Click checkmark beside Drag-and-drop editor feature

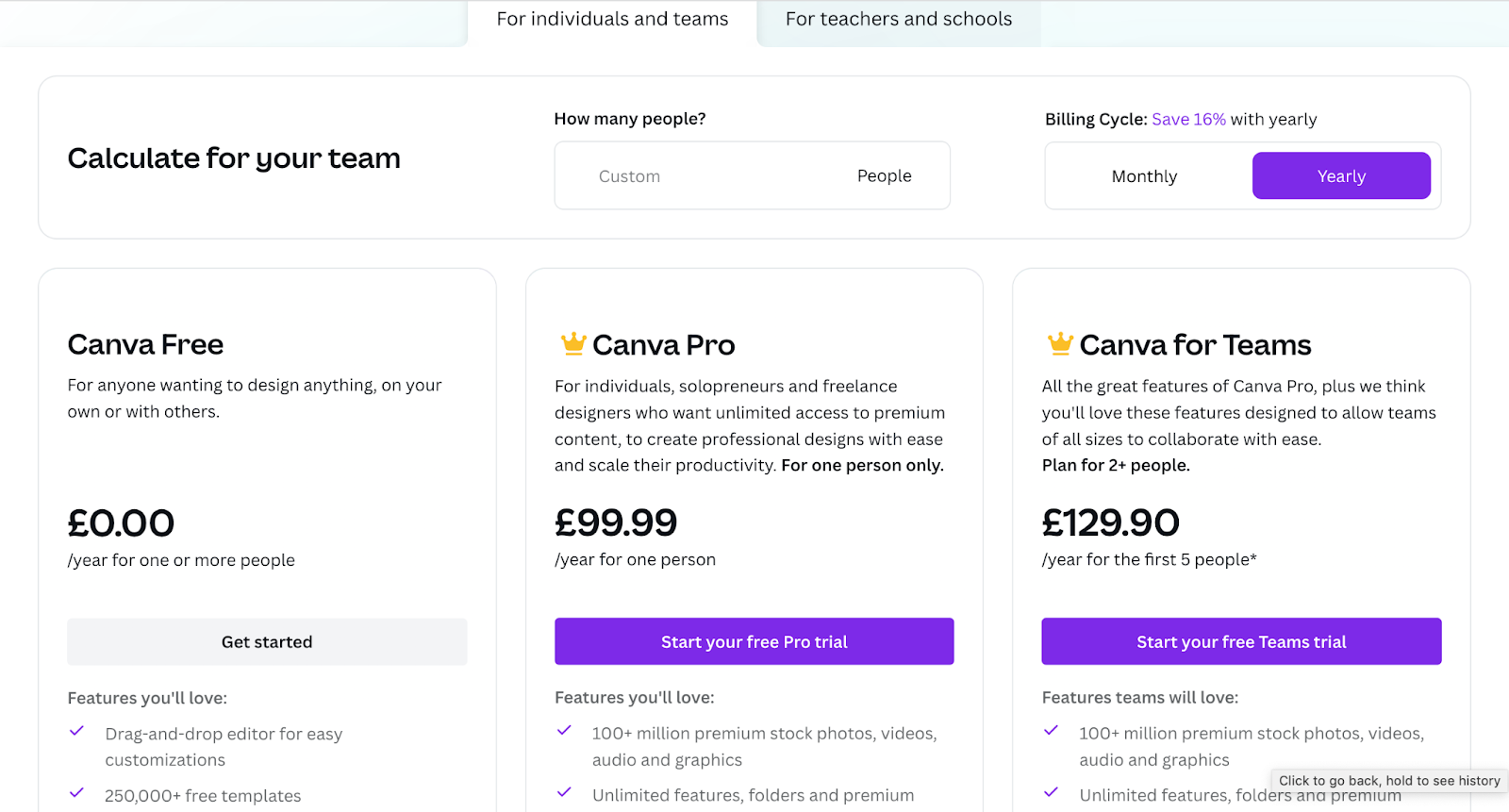pyautogui.click(x=77, y=731)
